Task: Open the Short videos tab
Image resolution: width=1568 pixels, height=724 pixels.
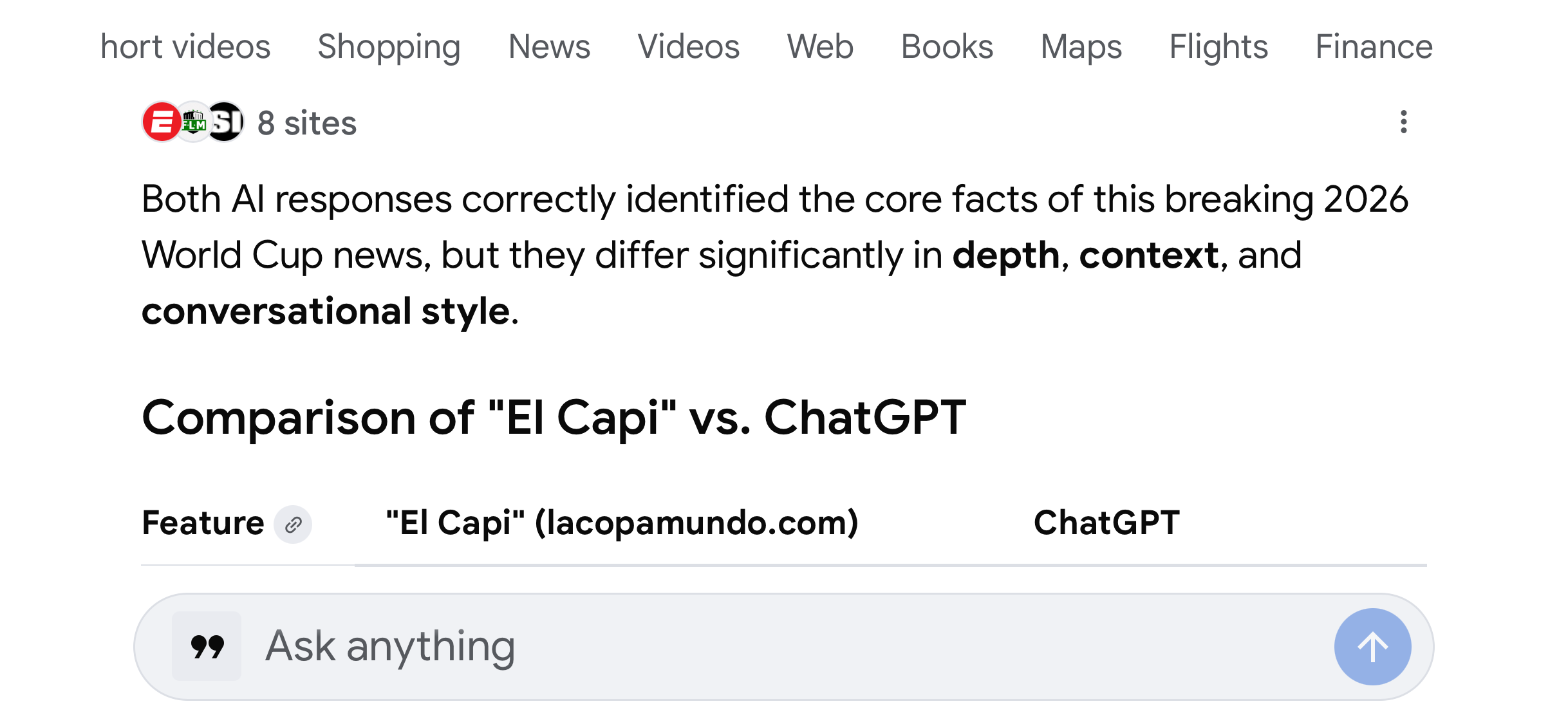Action: pos(185,46)
